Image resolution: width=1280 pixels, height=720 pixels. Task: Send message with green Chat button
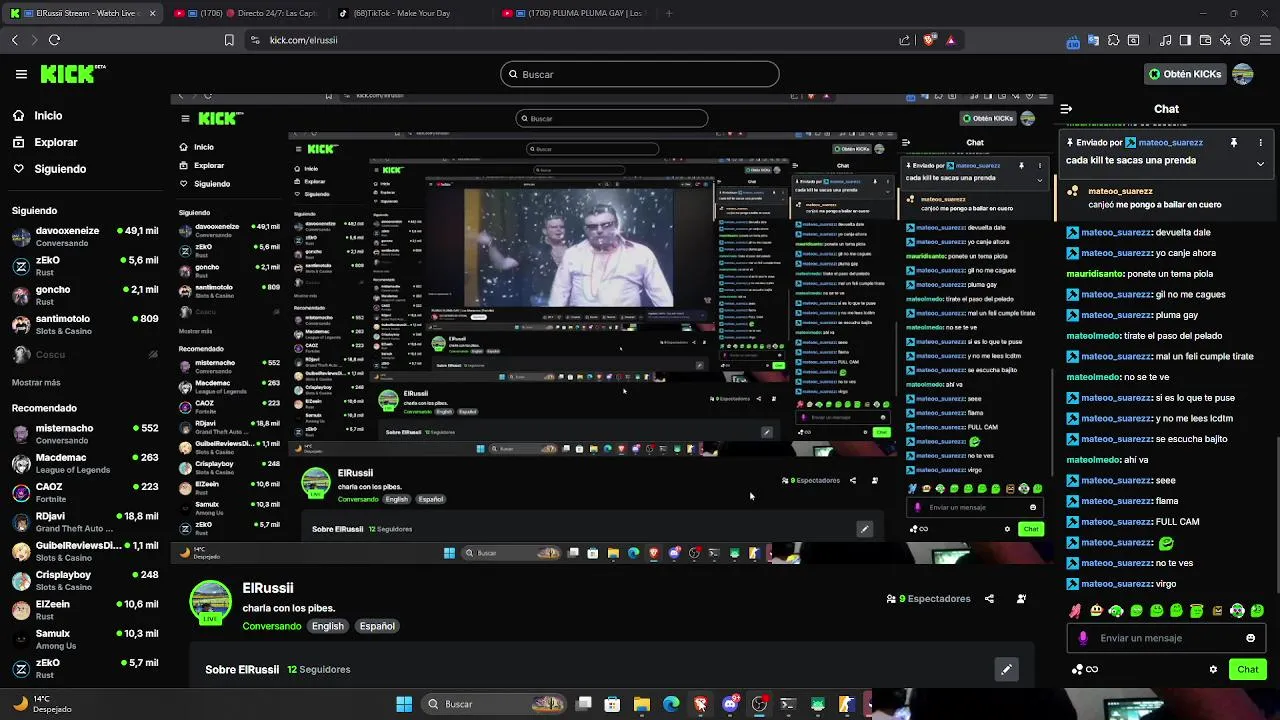coord(1248,669)
